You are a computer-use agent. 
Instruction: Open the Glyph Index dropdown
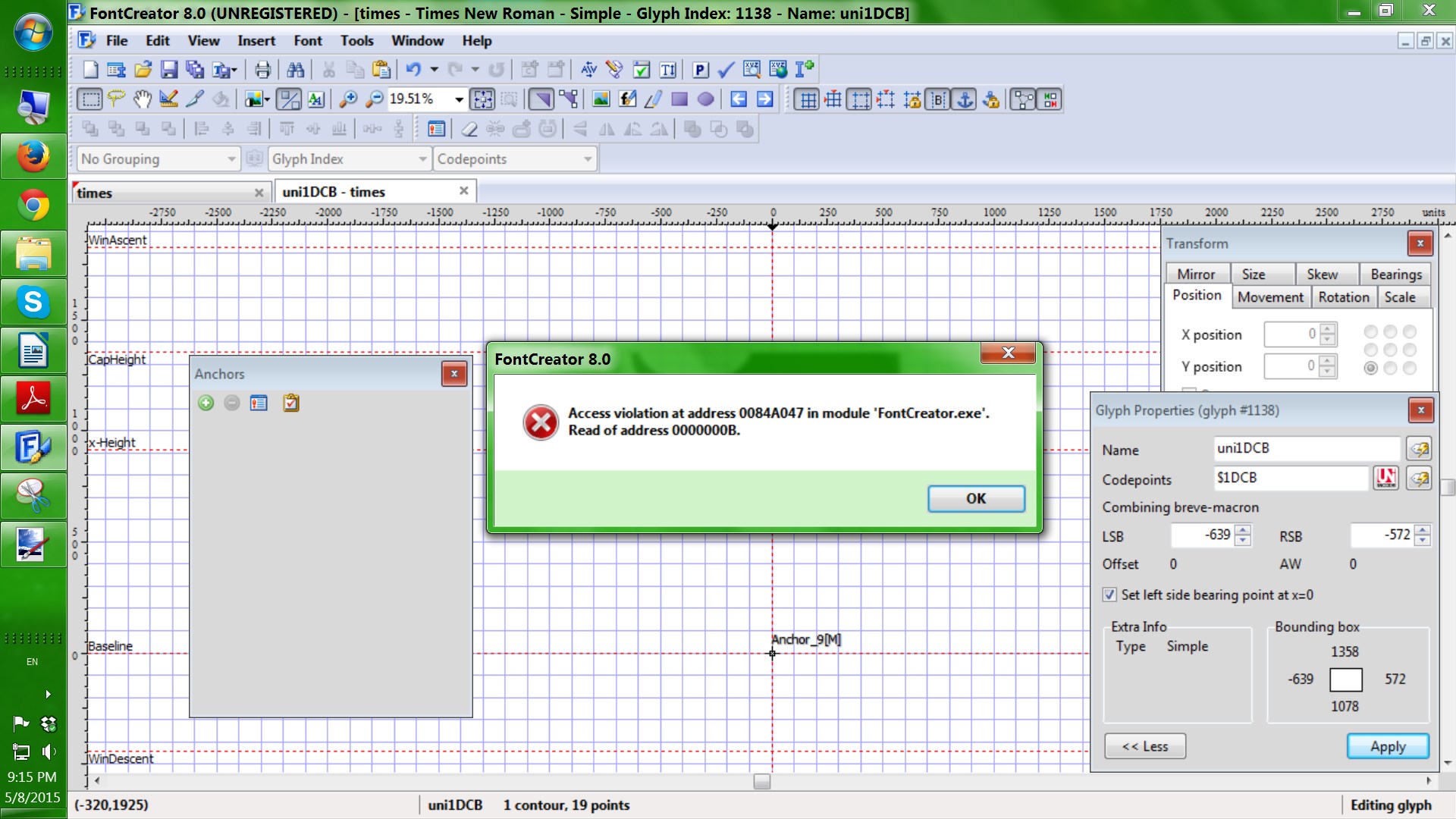click(350, 158)
